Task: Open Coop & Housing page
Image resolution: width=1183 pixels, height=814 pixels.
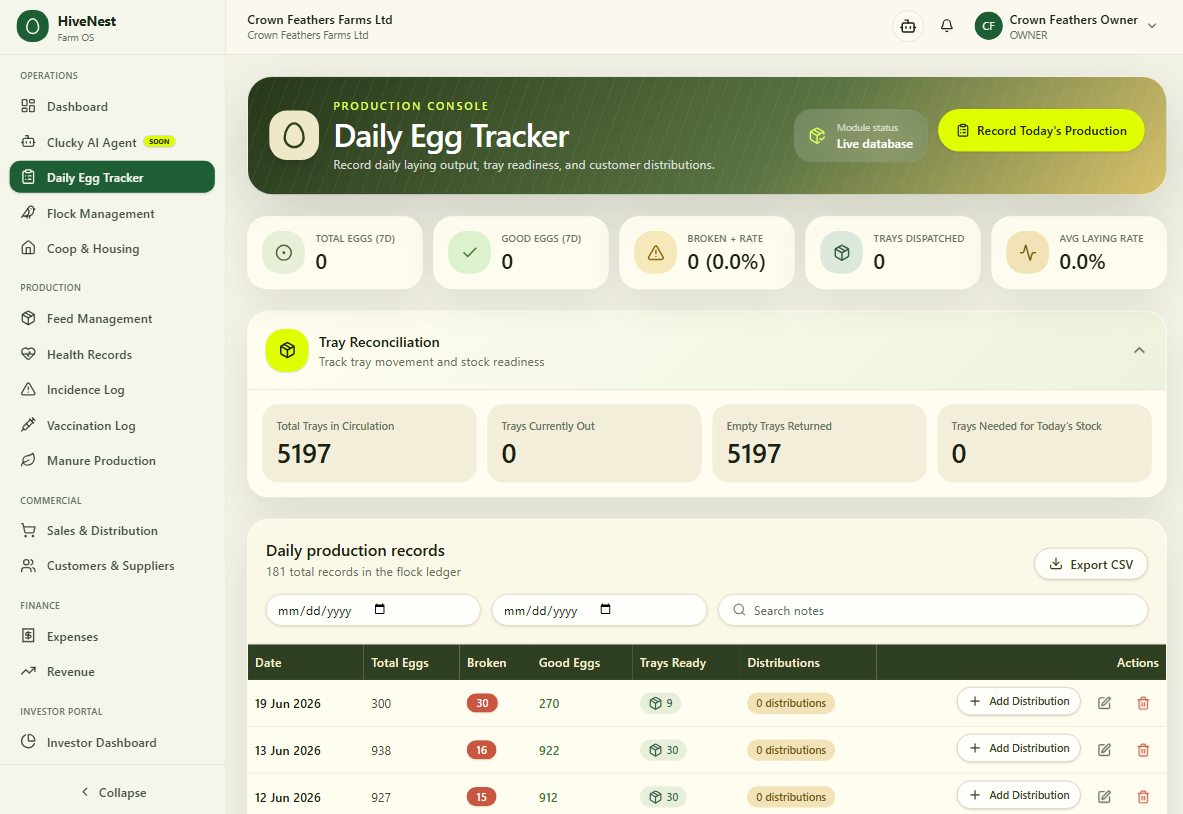Action: click(112, 248)
